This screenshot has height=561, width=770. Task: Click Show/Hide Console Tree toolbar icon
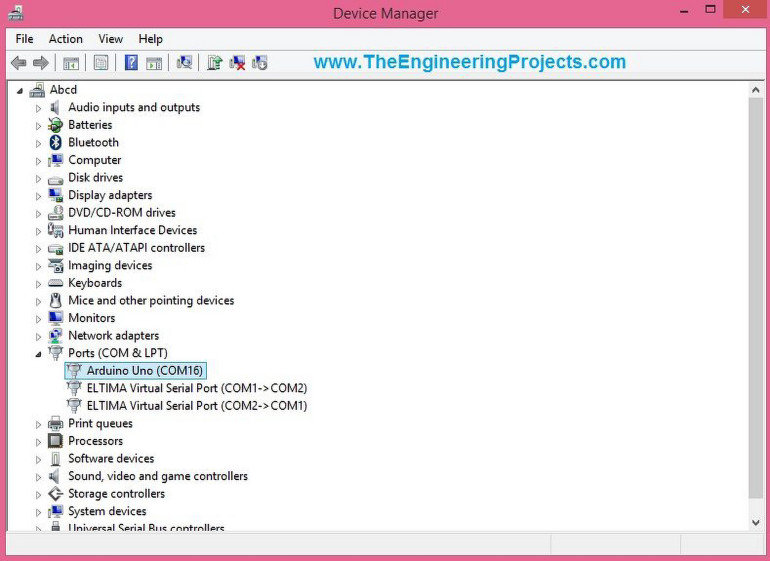(71, 63)
